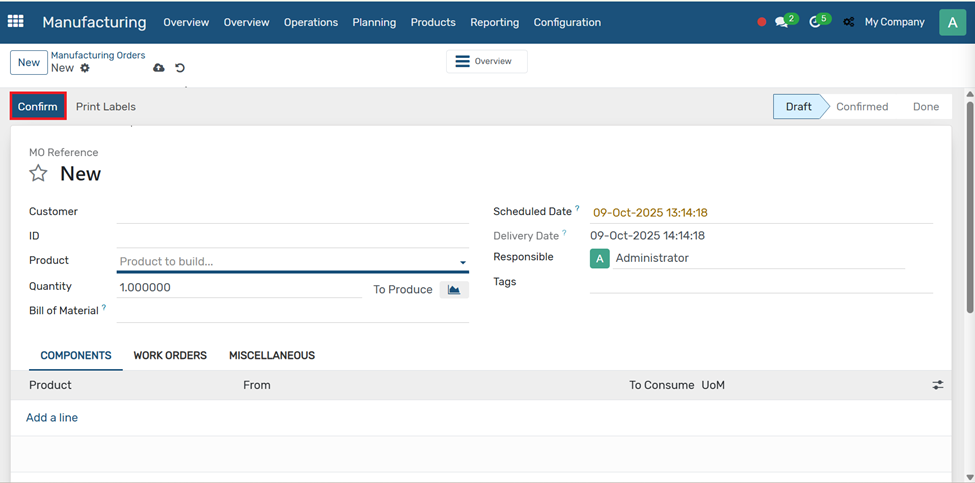The image size is (975, 483).
Task: Select the Confirmed status stage
Action: pyautogui.click(x=861, y=106)
